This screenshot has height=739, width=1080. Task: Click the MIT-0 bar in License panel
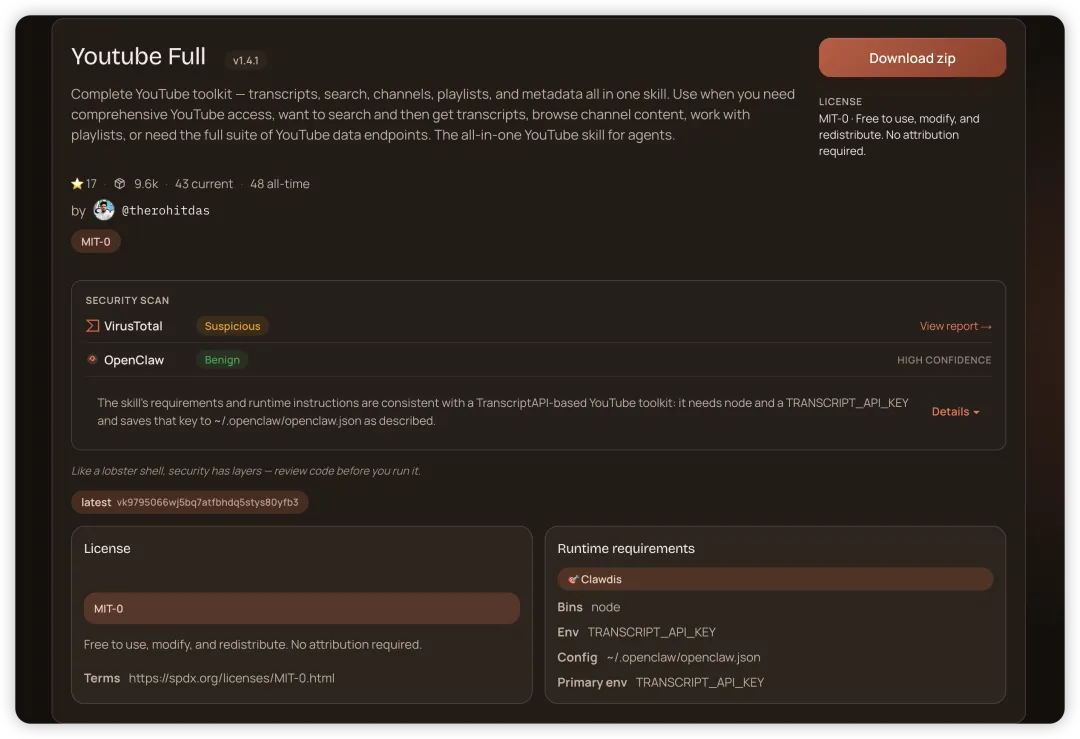pyautogui.click(x=301, y=608)
